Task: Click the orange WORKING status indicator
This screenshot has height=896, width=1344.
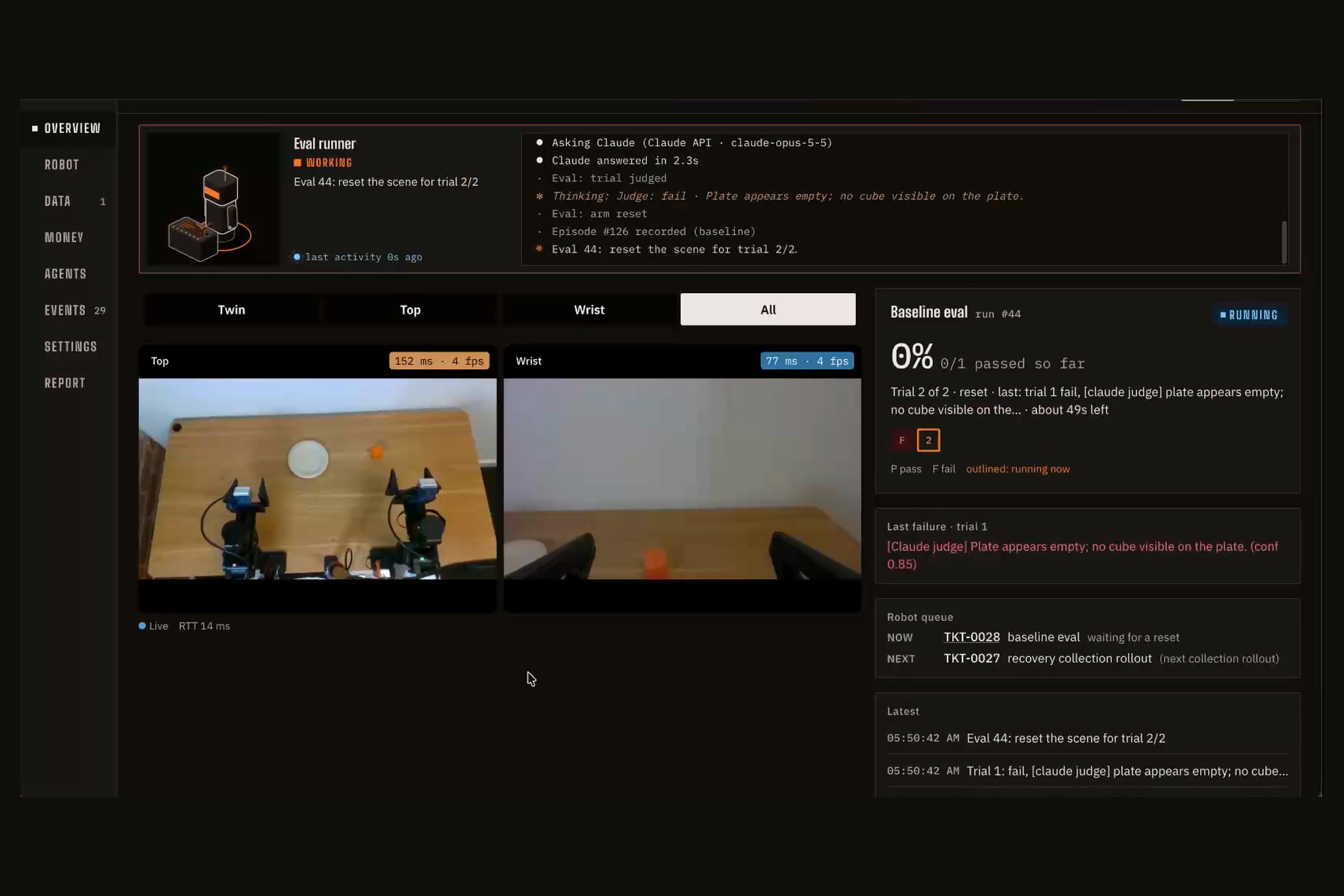Action: tap(323, 163)
